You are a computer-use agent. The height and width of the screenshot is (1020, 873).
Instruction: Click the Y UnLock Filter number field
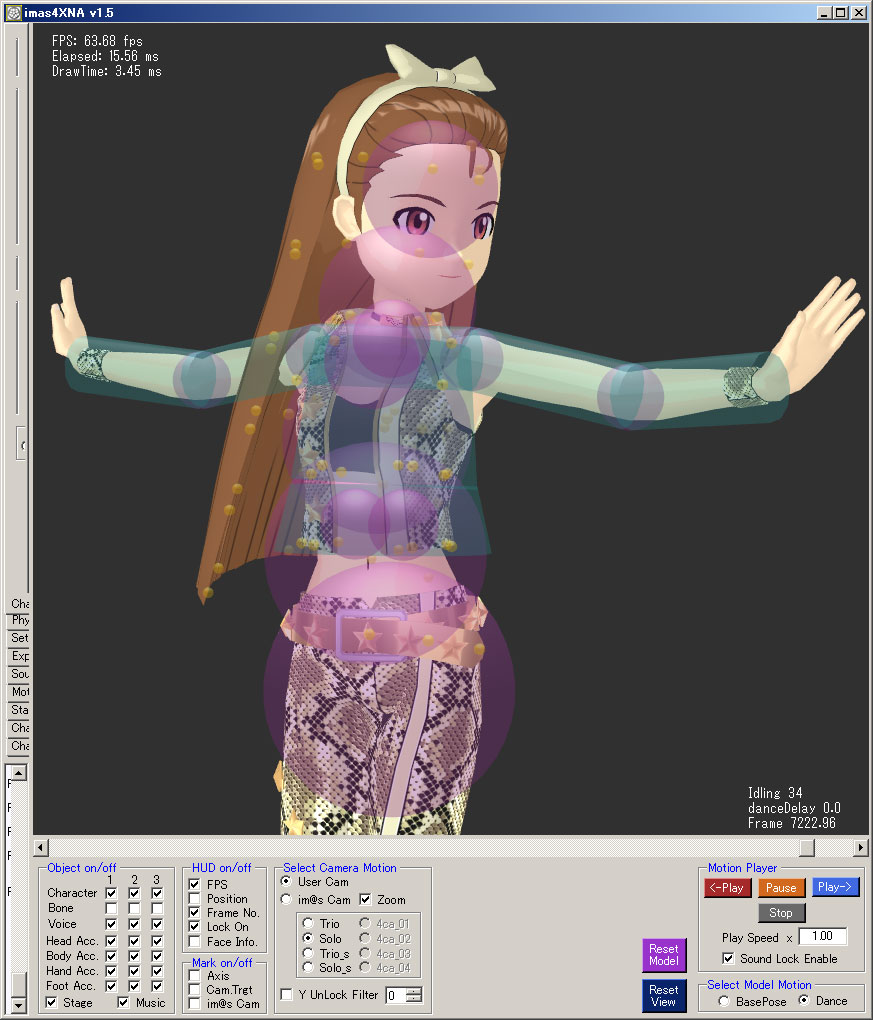[396, 995]
